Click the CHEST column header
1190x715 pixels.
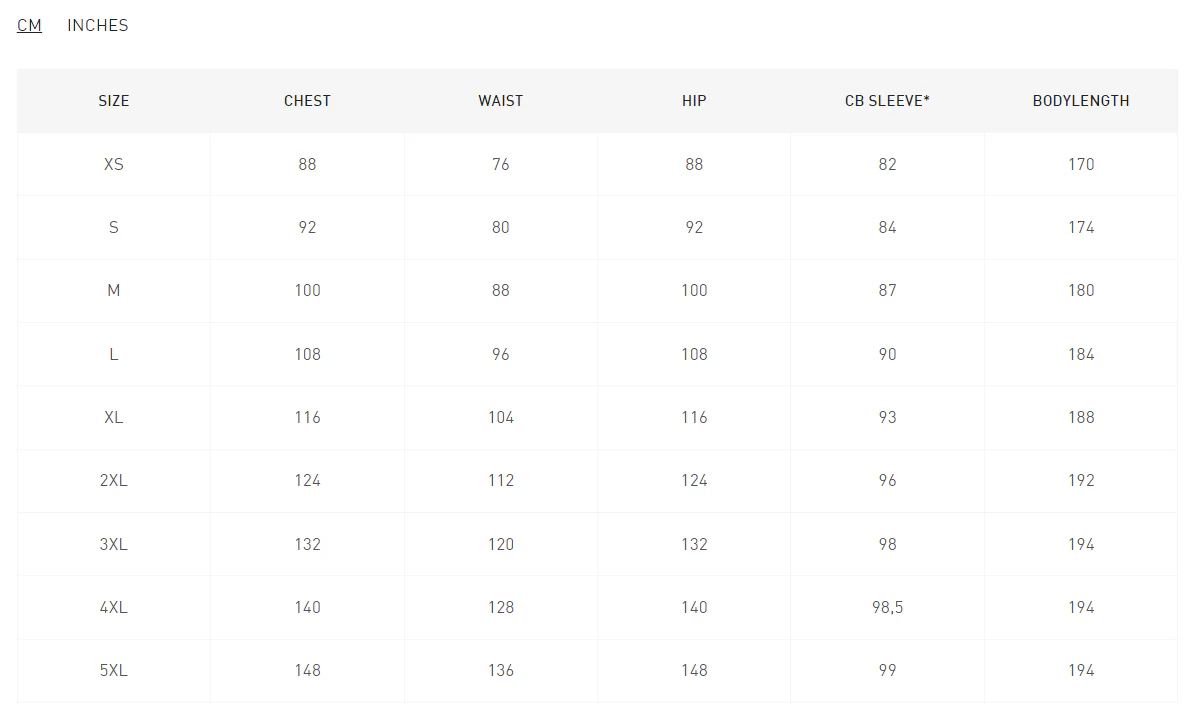[x=307, y=101]
